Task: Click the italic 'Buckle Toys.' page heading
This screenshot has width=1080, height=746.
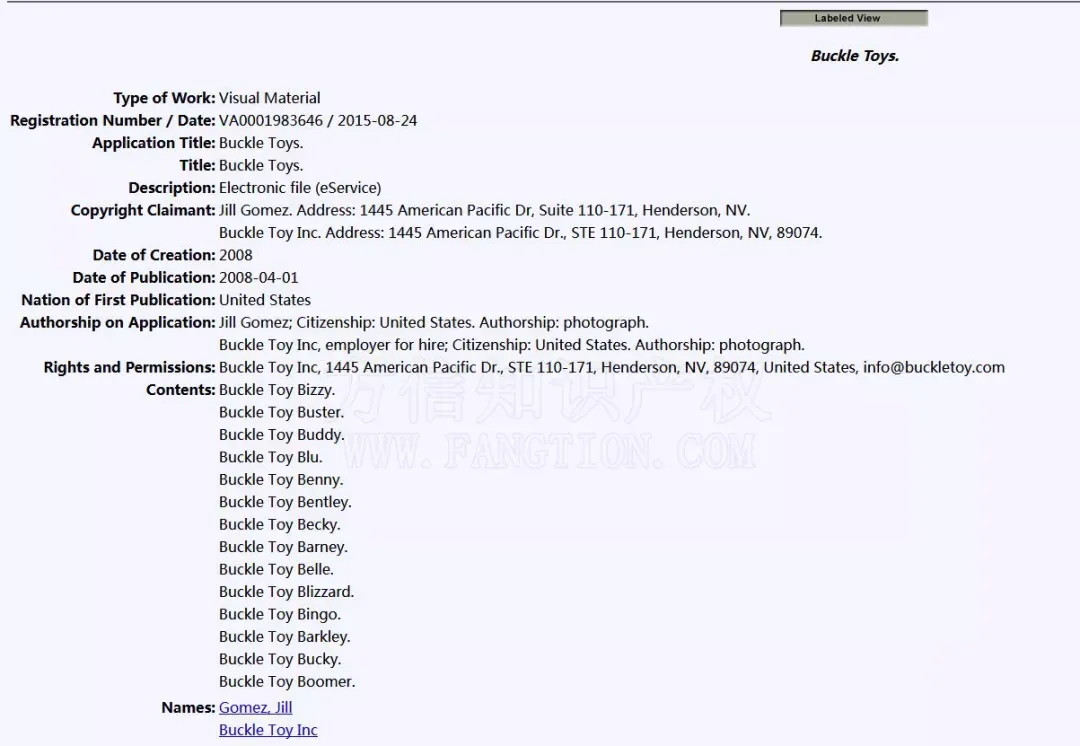Action: coord(855,56)
